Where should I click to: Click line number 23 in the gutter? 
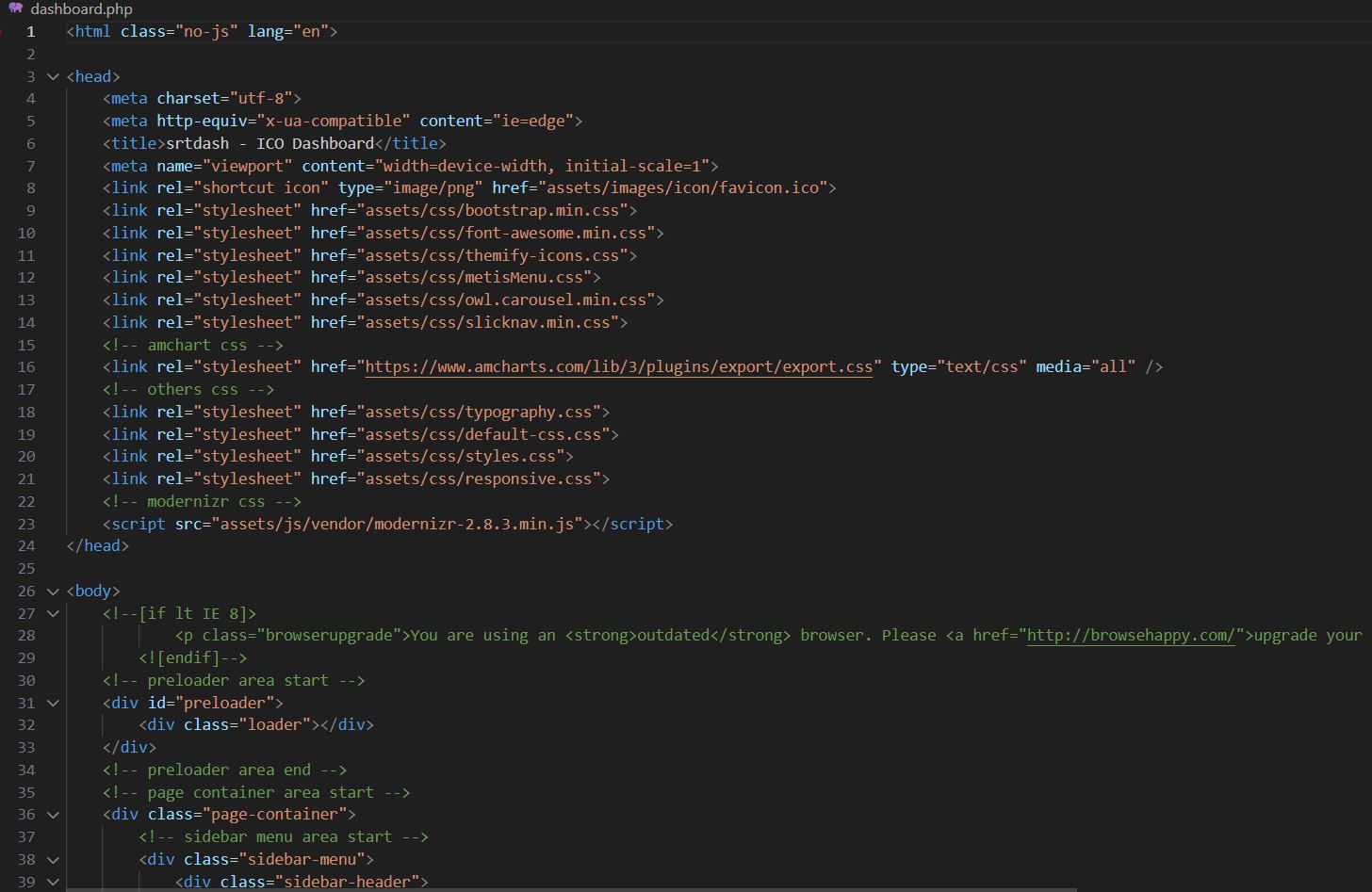click(x=26, y=524)
